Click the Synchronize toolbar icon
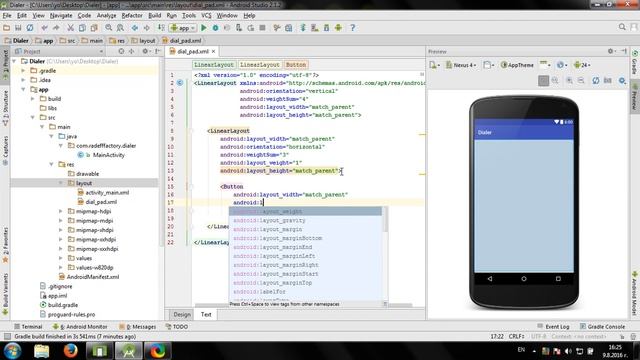The image size is (640, 360). [30, 28]
